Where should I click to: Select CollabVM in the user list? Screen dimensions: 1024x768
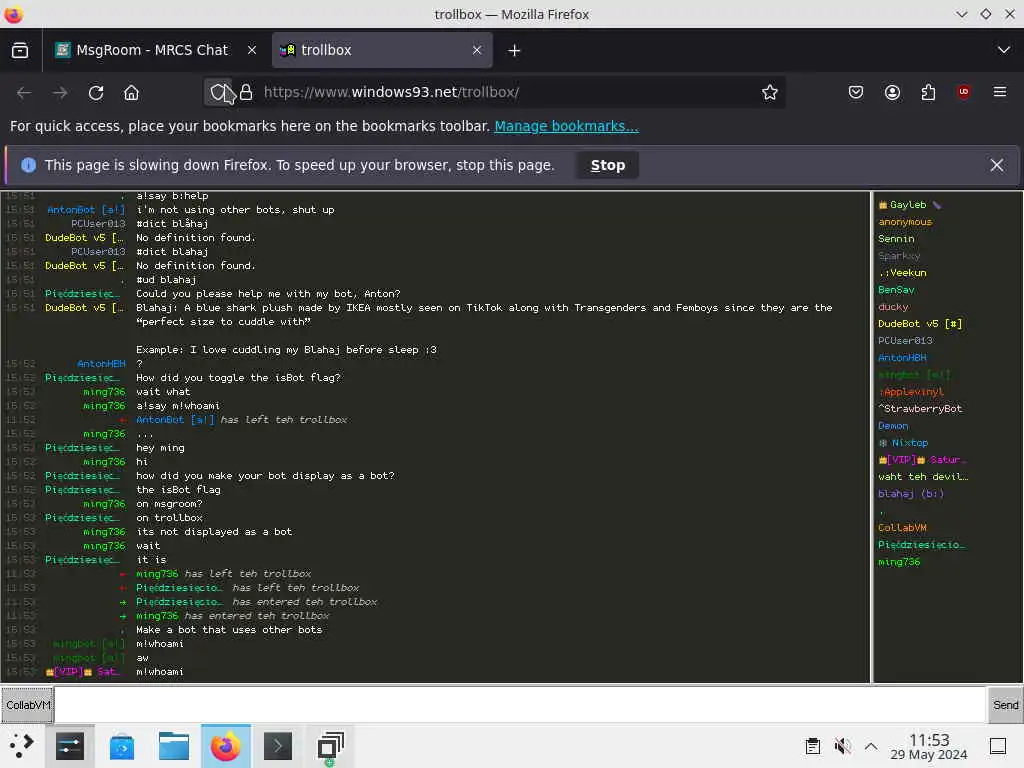tap(902, 528)
